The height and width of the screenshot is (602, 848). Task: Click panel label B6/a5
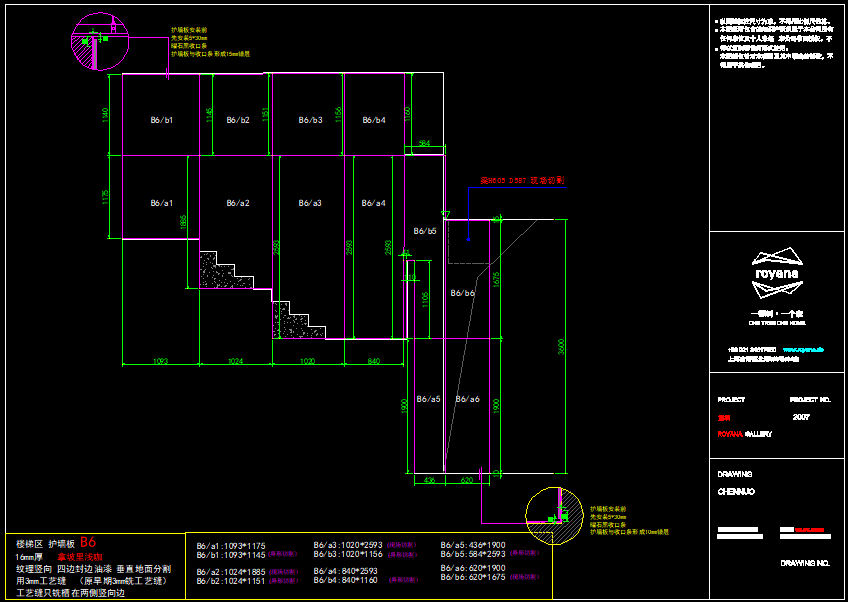[x=428, y=399]
